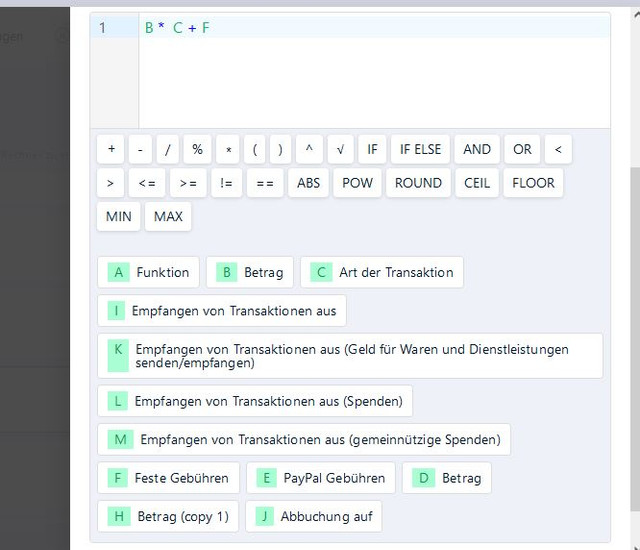Viewport: 640px width, 550px height.
Task: Insert the greater-than operator
Action: tap(110, 183)
